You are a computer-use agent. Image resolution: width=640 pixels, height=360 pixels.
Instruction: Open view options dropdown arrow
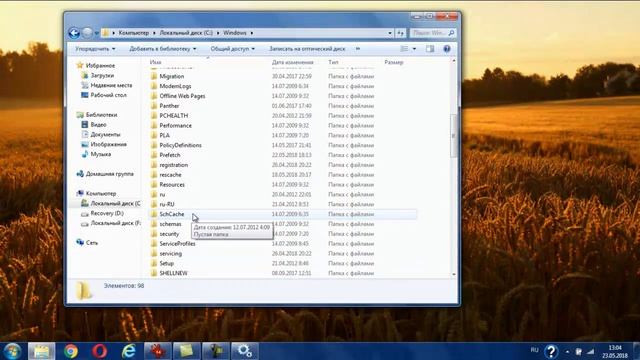pos(414,49)
